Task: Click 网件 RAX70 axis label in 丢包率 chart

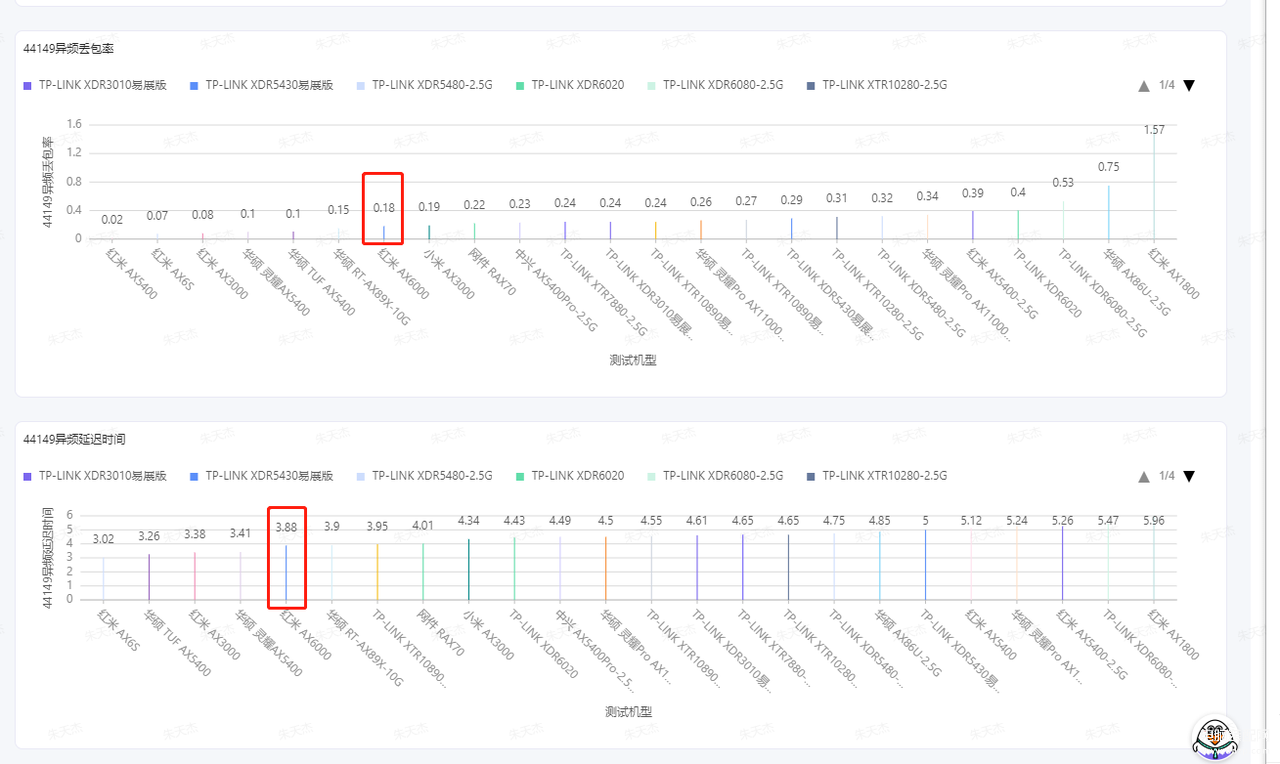Action: point(492,273)
